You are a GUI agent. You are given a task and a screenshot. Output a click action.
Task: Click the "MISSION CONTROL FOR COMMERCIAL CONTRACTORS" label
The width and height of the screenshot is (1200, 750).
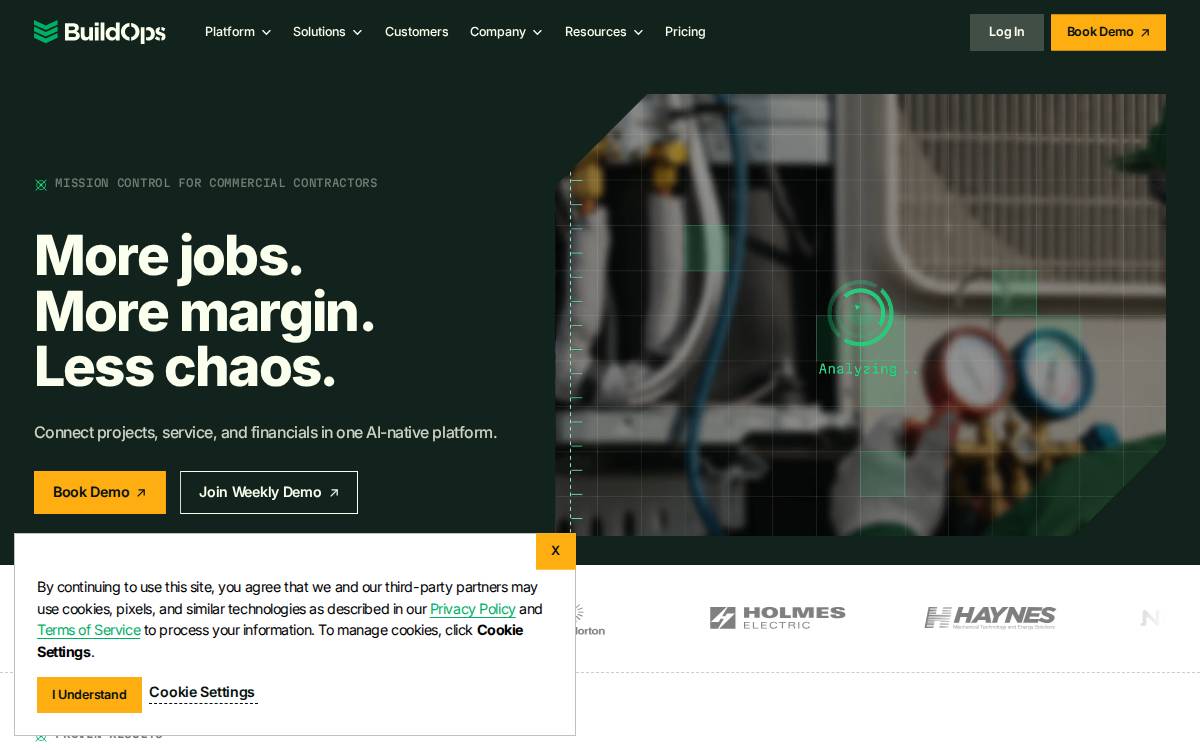coord(216,183)
